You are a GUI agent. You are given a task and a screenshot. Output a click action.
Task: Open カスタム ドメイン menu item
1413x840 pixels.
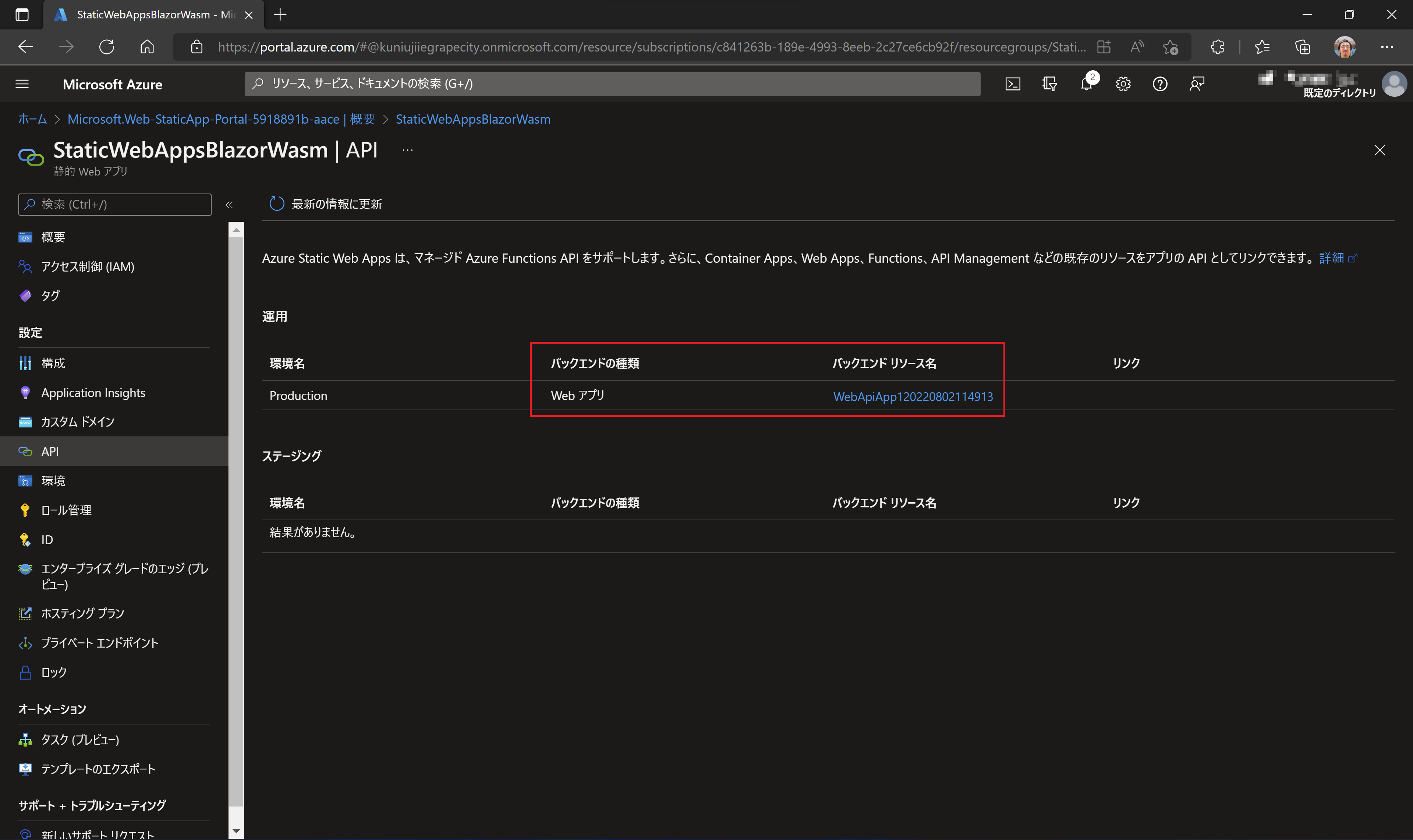(x=78, y=422)
